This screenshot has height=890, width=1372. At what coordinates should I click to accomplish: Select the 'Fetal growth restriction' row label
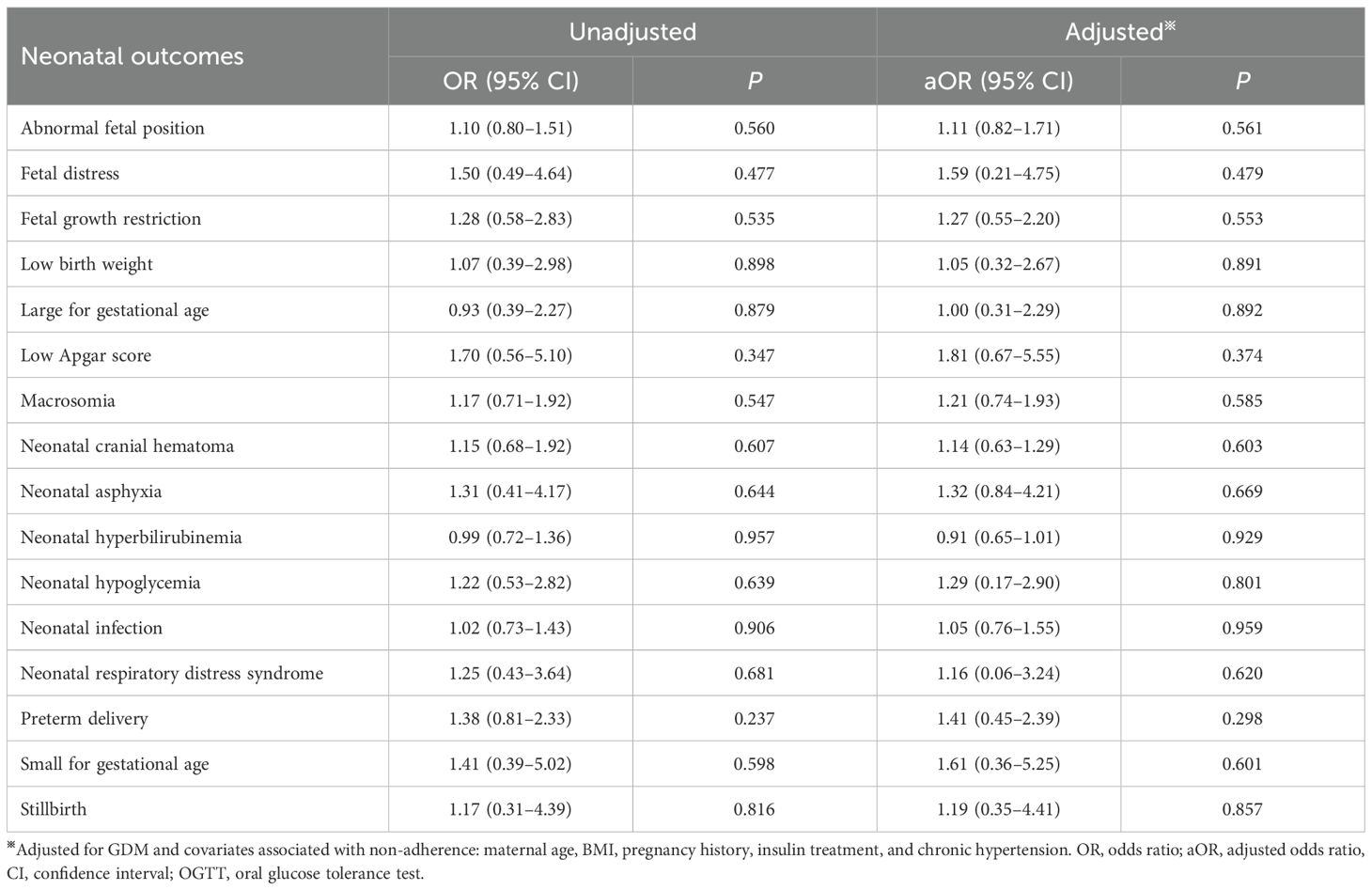(x=111, y=219)
